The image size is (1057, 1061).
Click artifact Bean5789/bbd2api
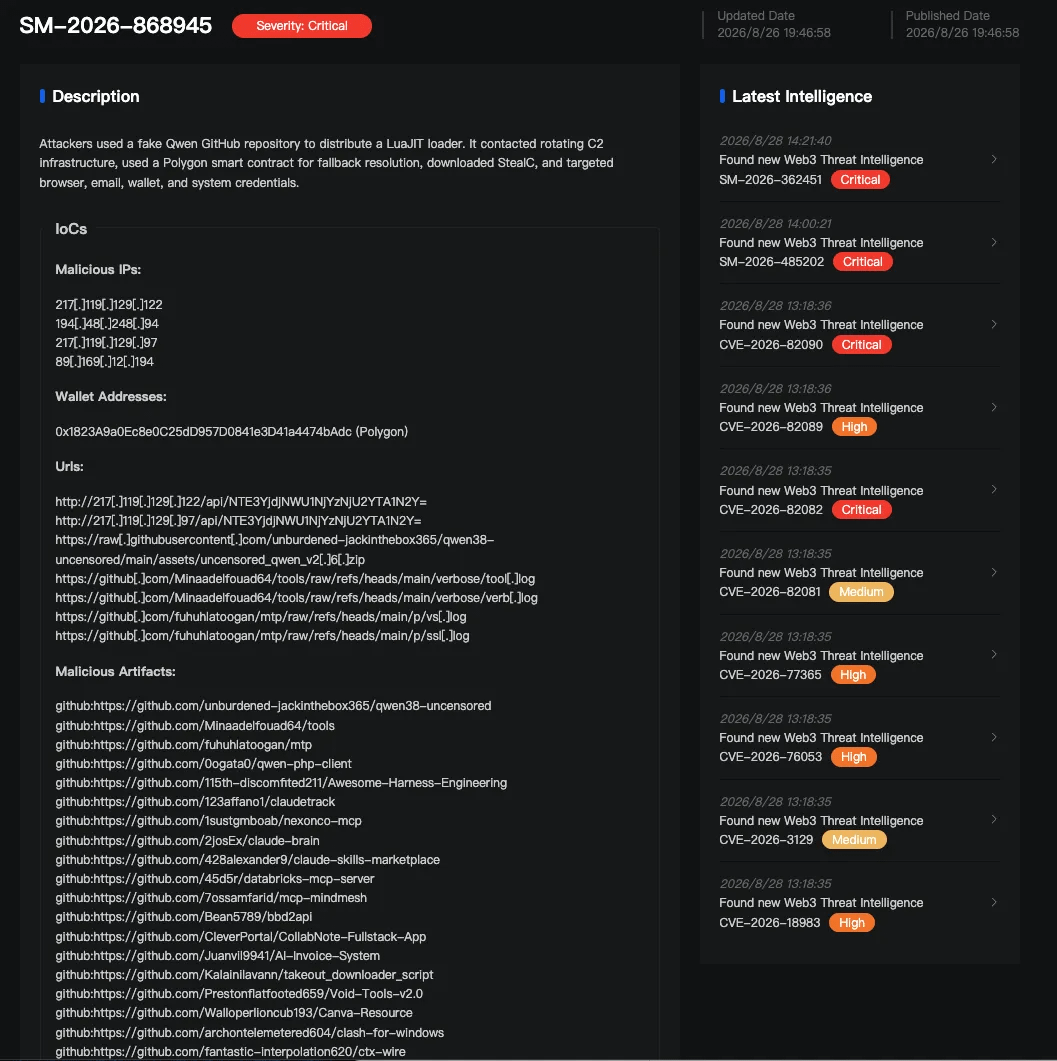click(x=184, y=917)
